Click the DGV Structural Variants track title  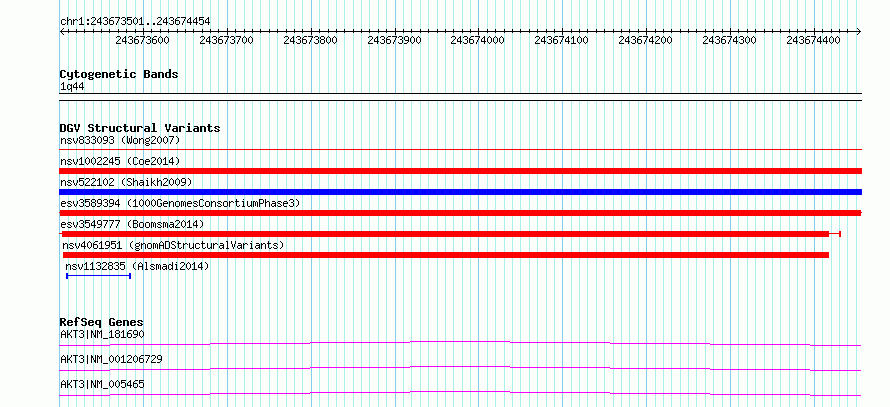140,128
